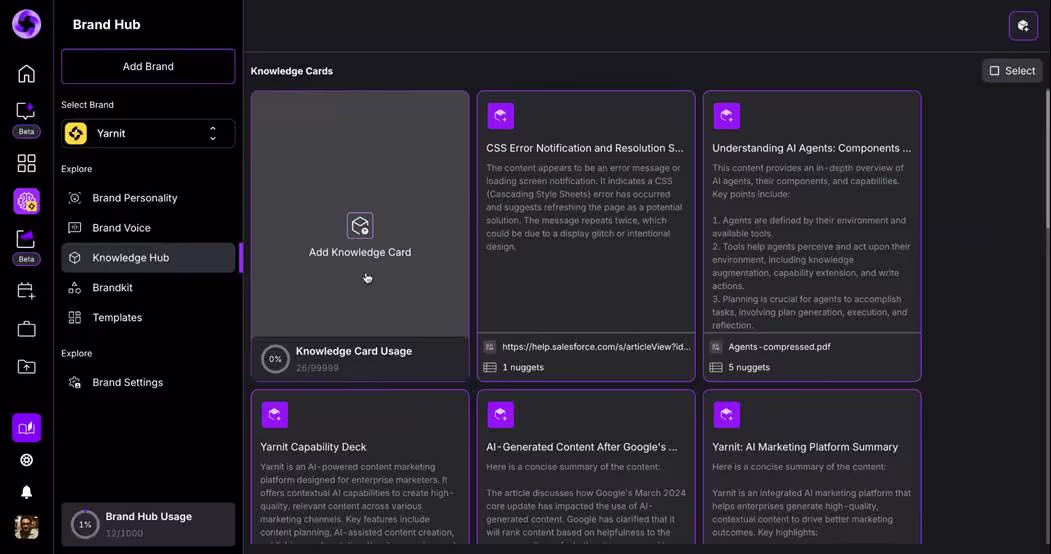1051x554 pixels.
Task: Open Yarnit: AI Marketing Platform Summary card
Action: (812, 468)
